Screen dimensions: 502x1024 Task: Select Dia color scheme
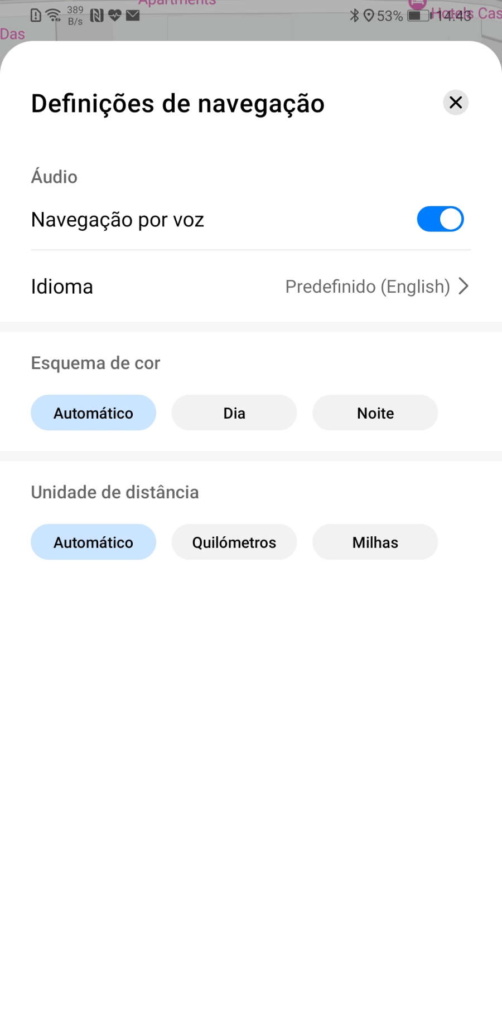(x=234, y=413)
